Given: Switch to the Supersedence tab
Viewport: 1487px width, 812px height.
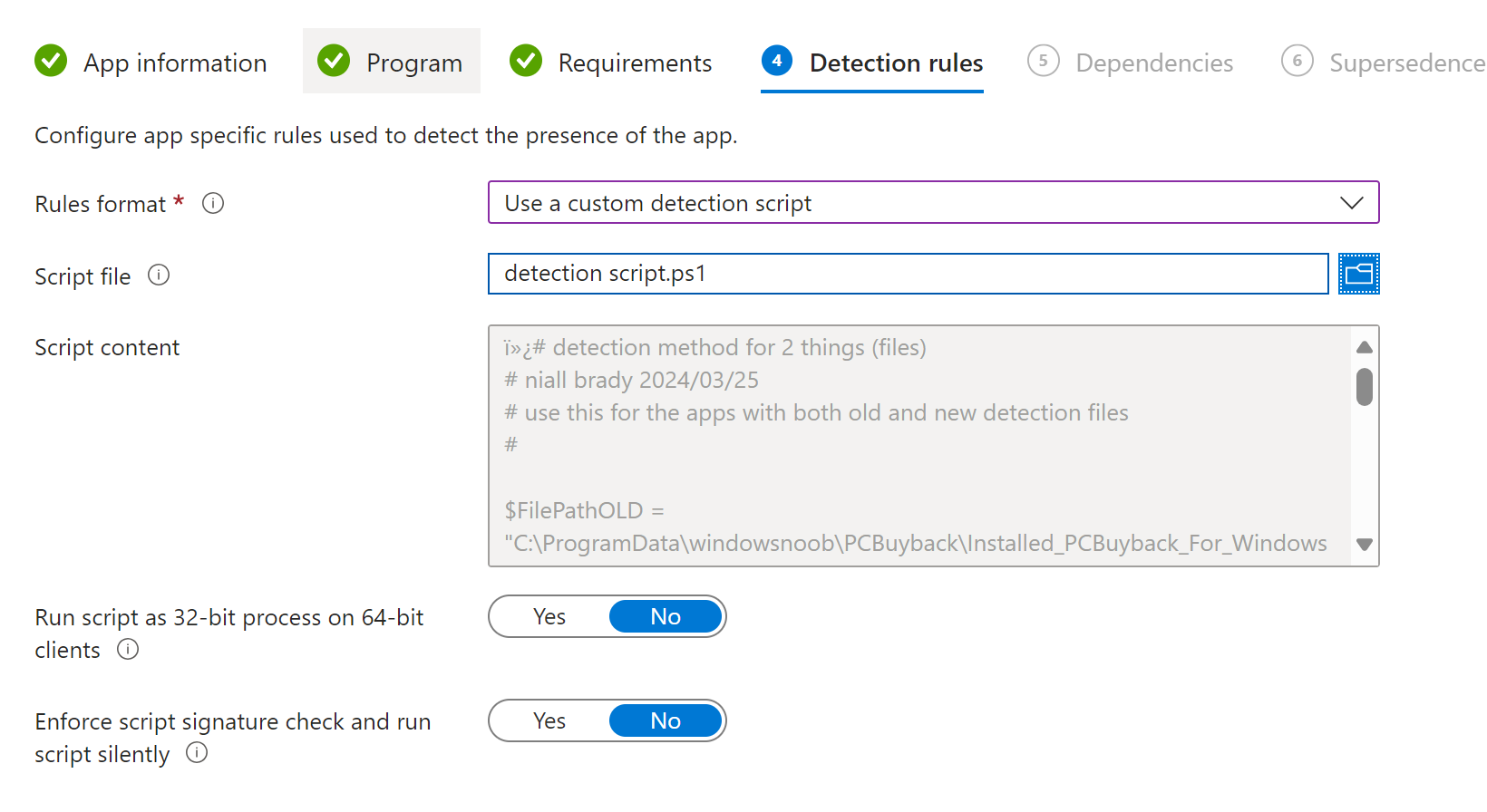Looking at the screenshot, I should (1383, 62).
